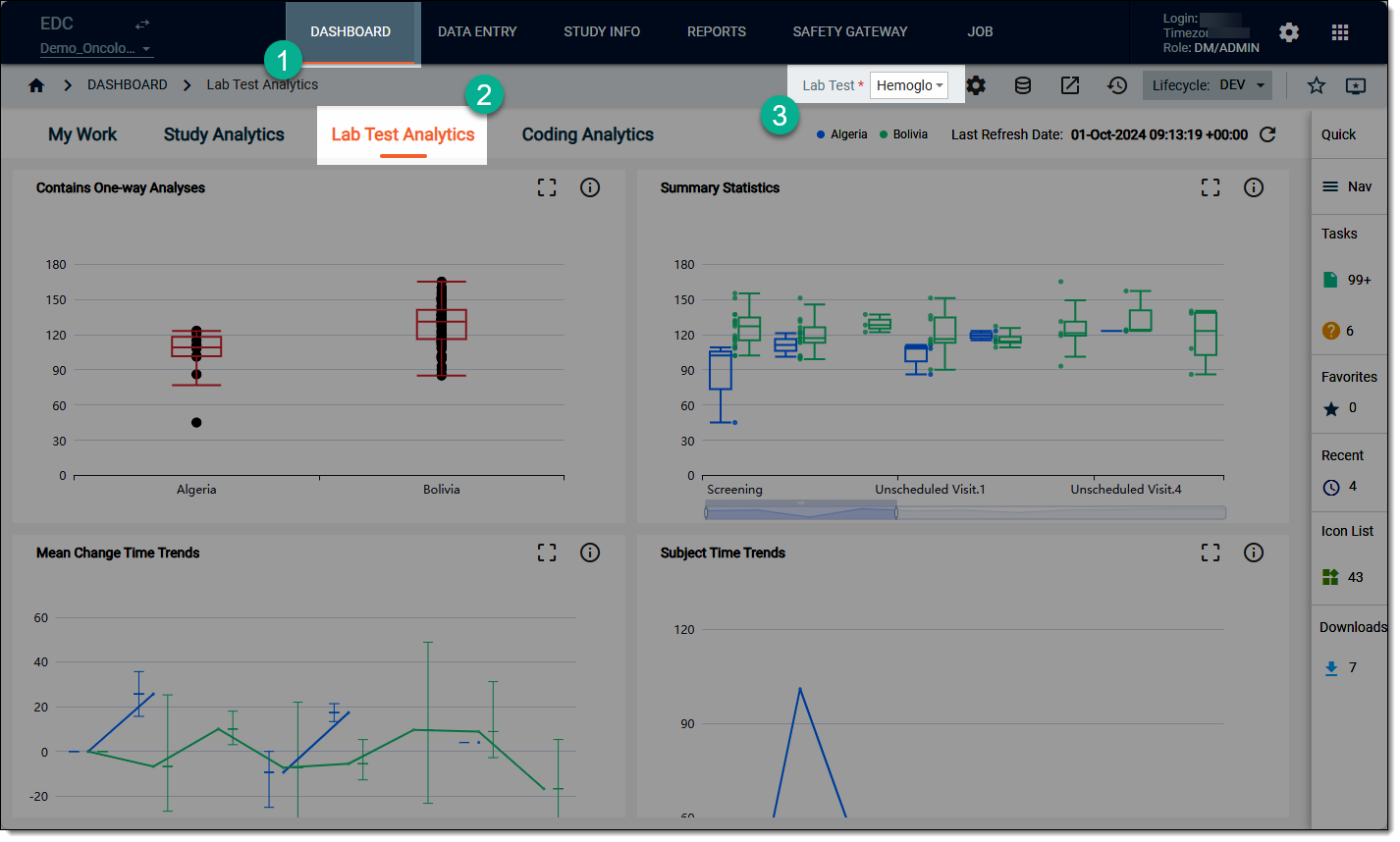1400x842 pixels.
Task: Toggle Algeria series in legend
Action: 842,134
